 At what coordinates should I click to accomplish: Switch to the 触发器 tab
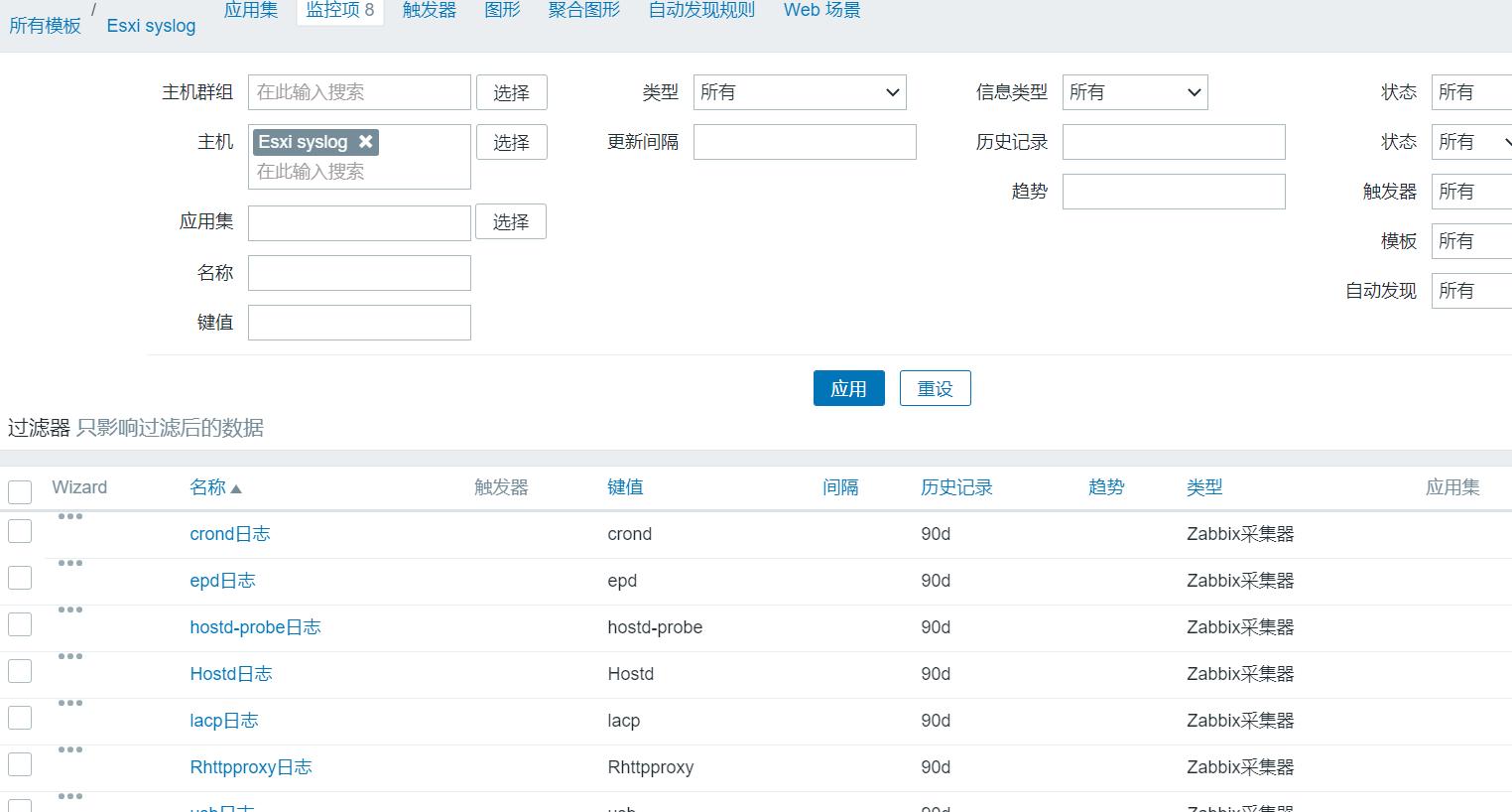[x=429, y=10]
